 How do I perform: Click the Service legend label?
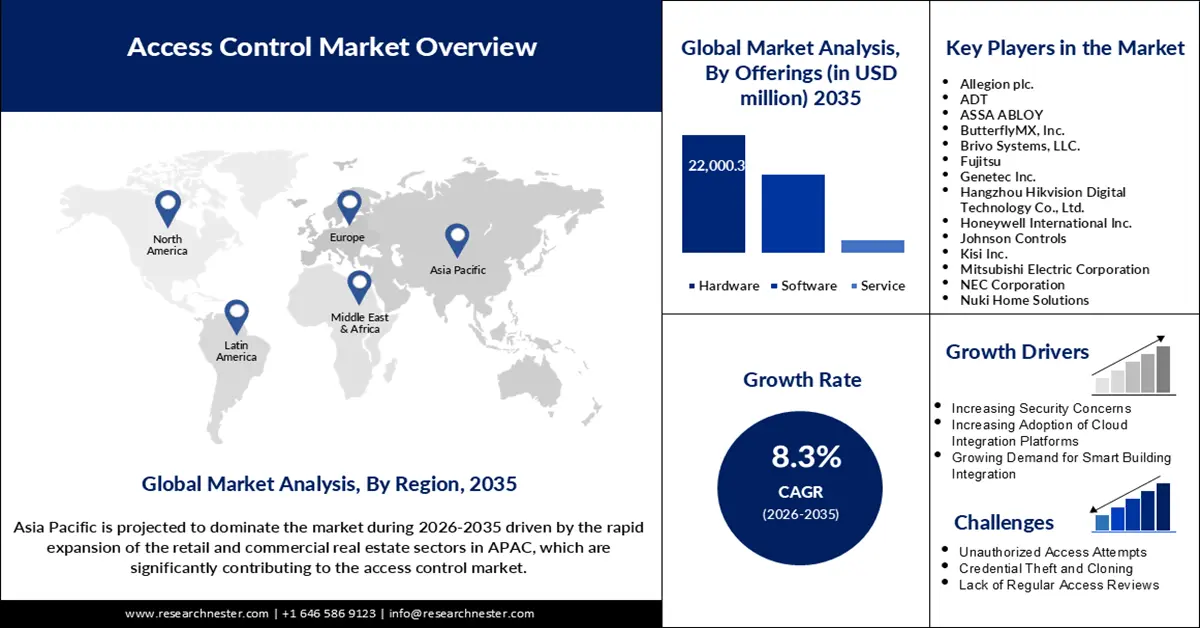pyautogui.click(x=882, y=286)
